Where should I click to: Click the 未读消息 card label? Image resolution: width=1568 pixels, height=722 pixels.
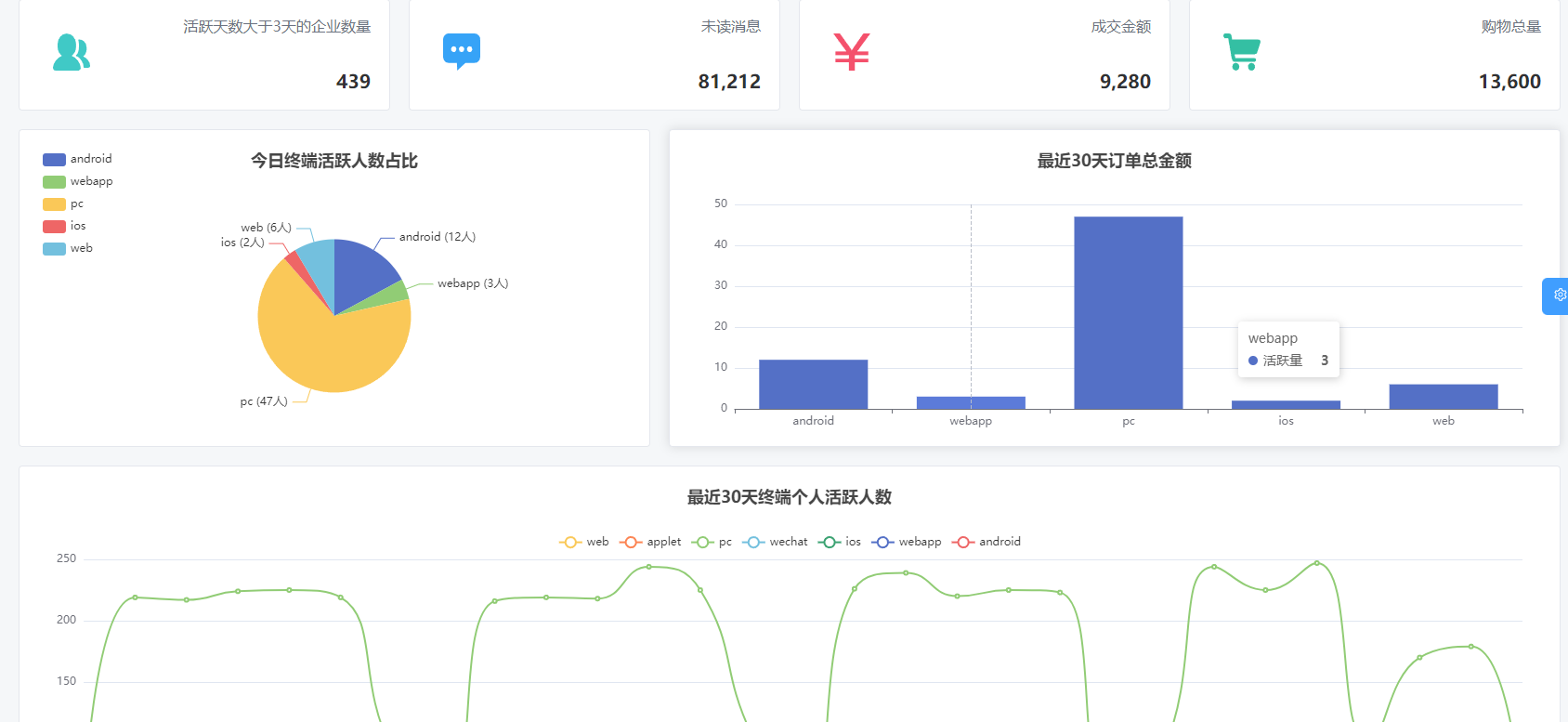731,27
